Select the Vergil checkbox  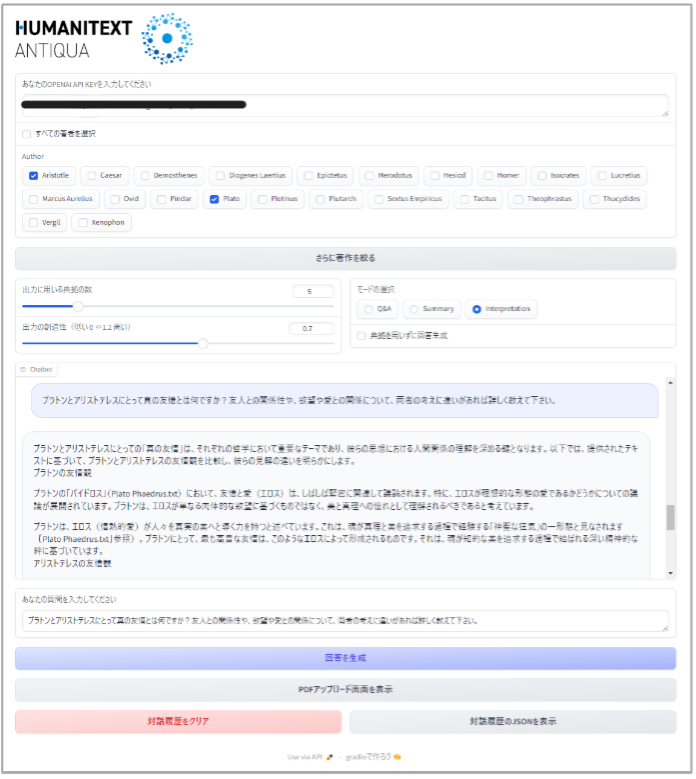(33, 223)
